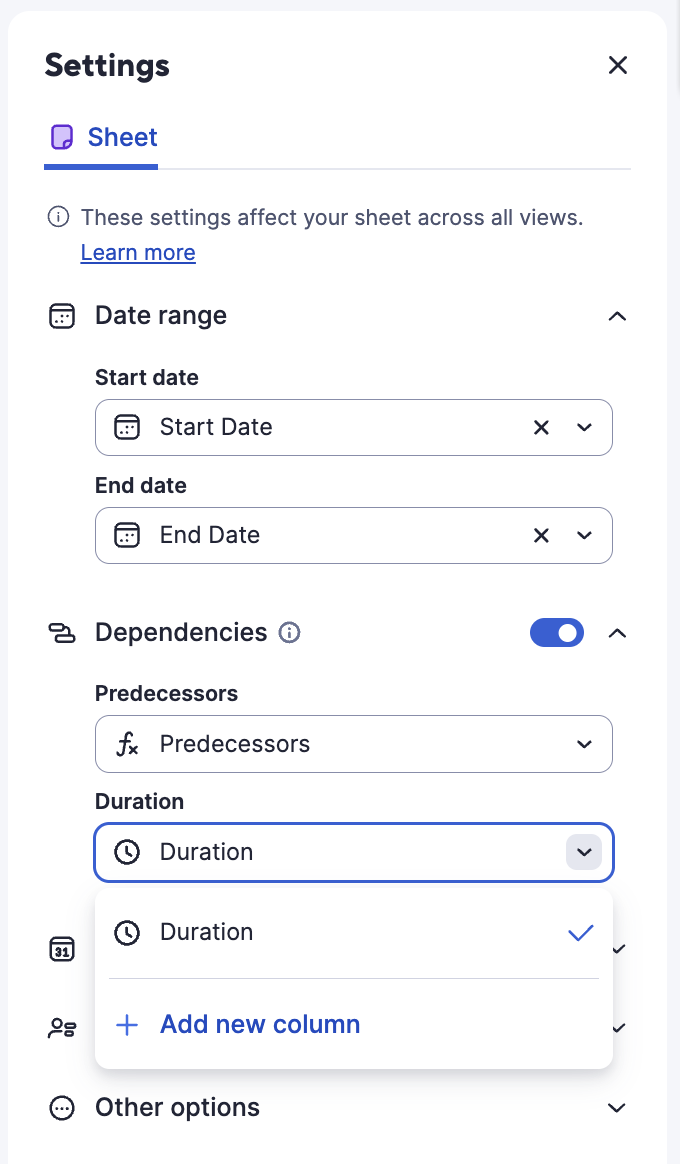Collapse the Date range section
Screen dimensions: 680x1164
coord(617,315)
